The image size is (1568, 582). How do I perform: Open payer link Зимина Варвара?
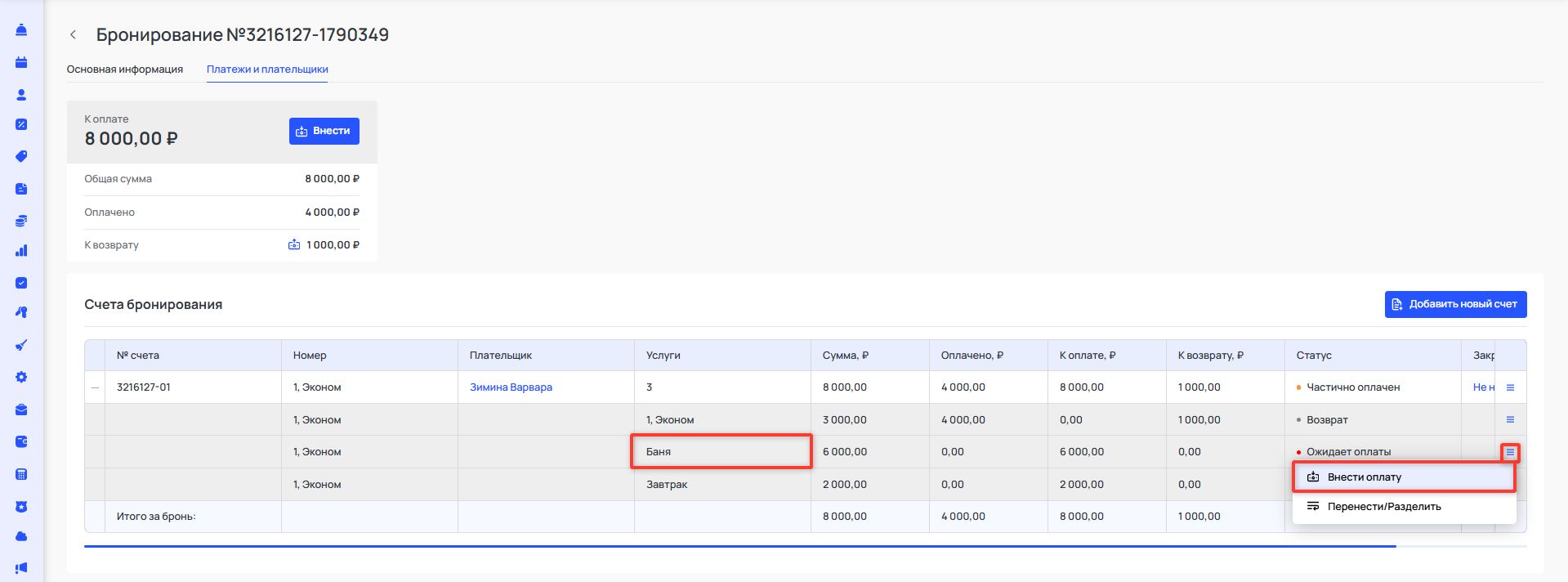tap(511, 387)
